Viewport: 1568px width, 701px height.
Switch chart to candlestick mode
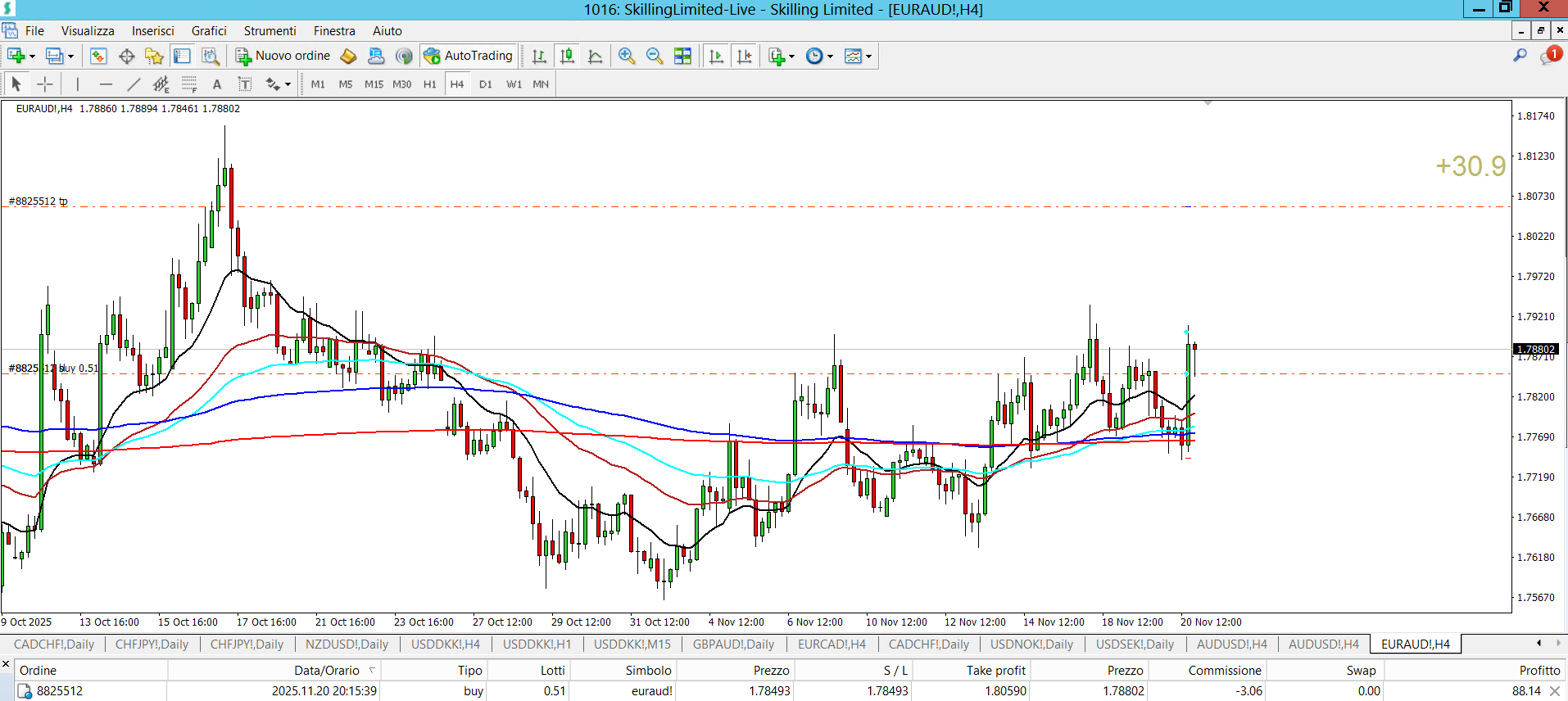click(567, 56)
